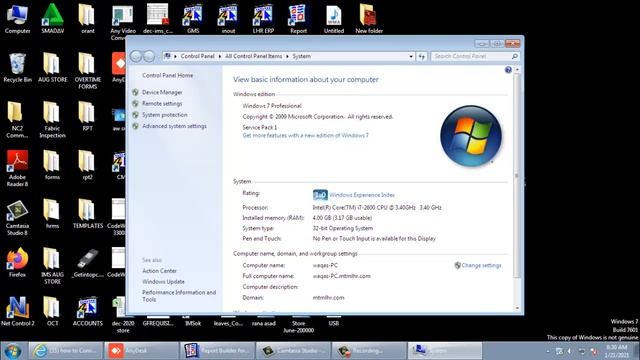Open the Untitled audio file icon

coord(333,18)
